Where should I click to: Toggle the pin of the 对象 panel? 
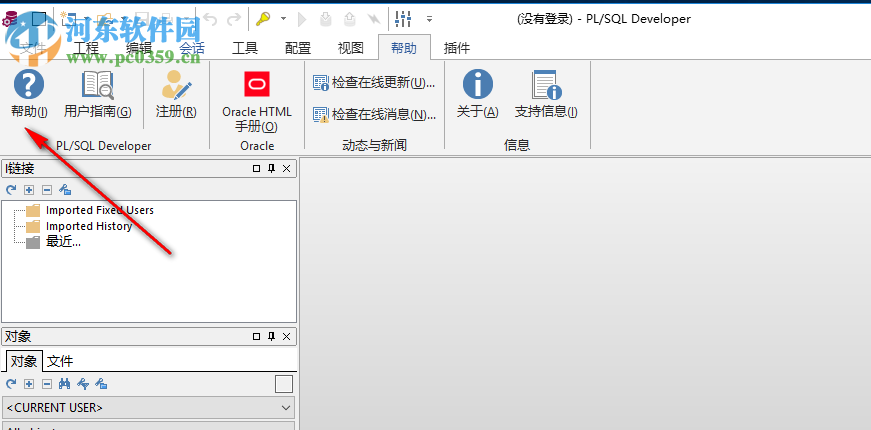click(x=272, y=336)
